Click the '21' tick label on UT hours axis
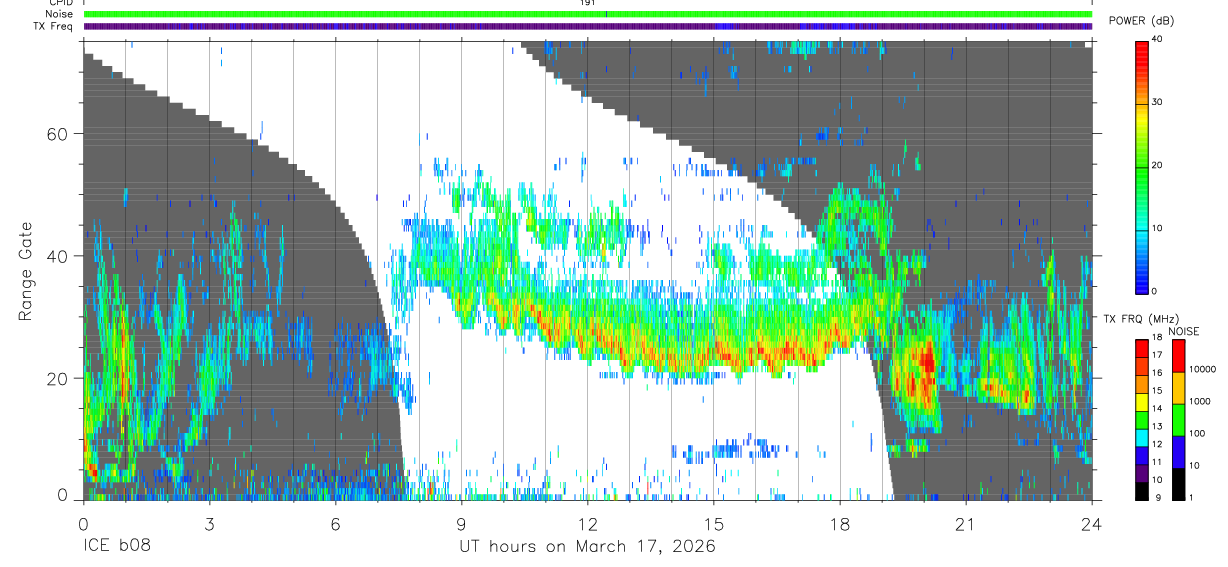Screen dimensions: 1228x567 966,524
